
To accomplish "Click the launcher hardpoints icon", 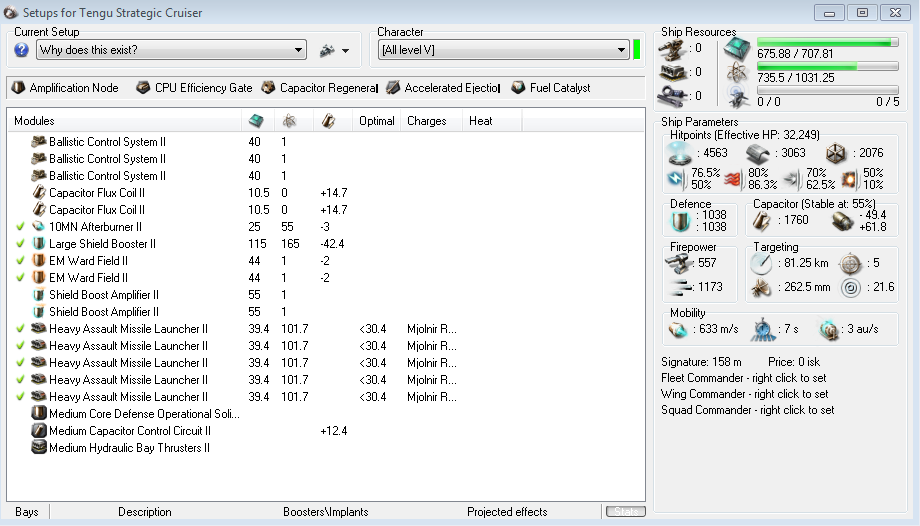I will pyautogui.click(x=672, y=73).
